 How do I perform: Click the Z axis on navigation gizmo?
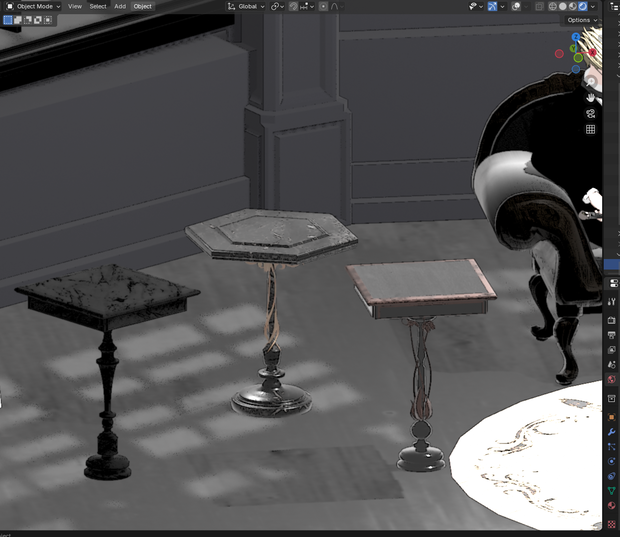tap(576, 37)
